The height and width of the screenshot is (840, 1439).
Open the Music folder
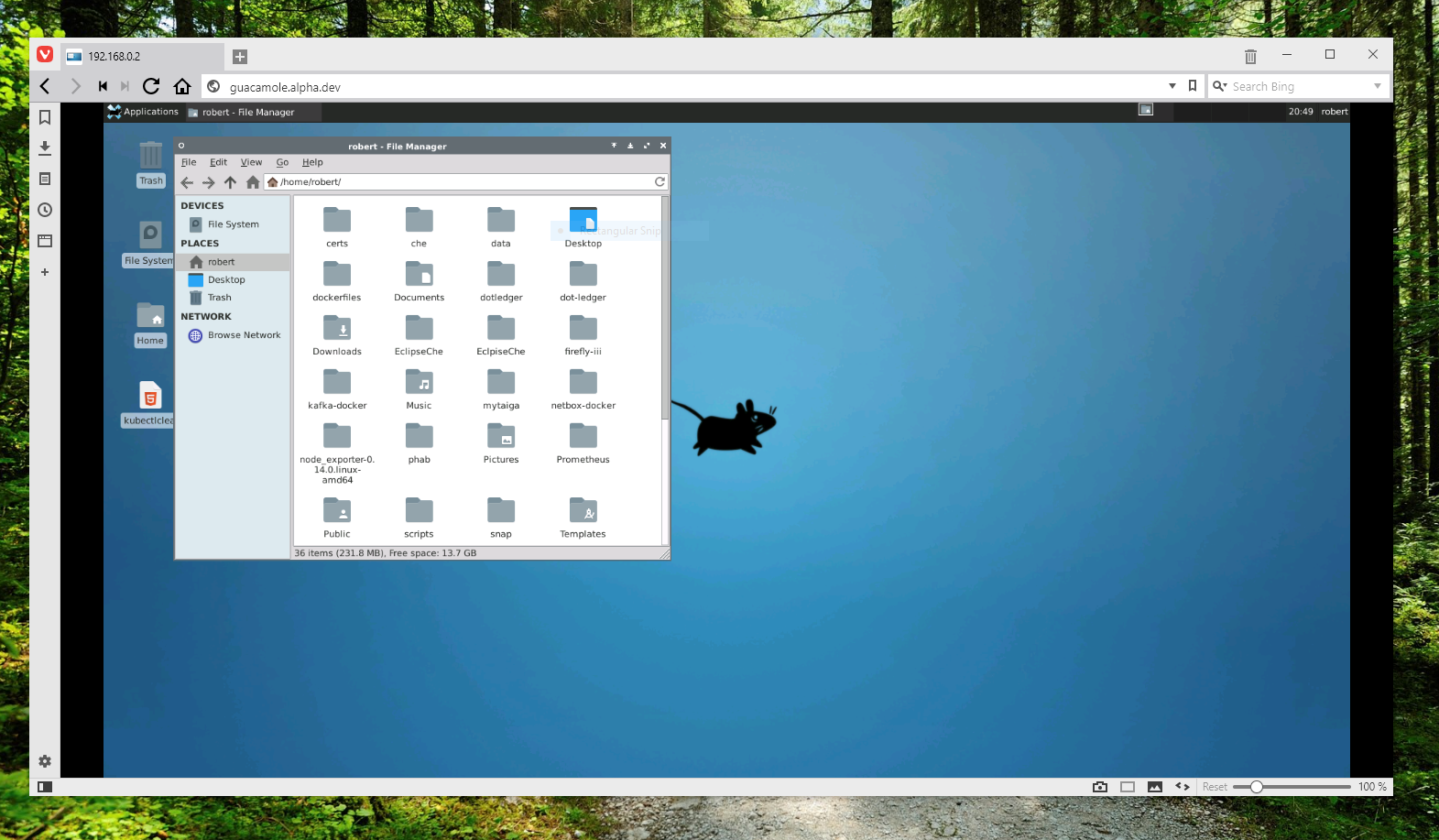419,388
